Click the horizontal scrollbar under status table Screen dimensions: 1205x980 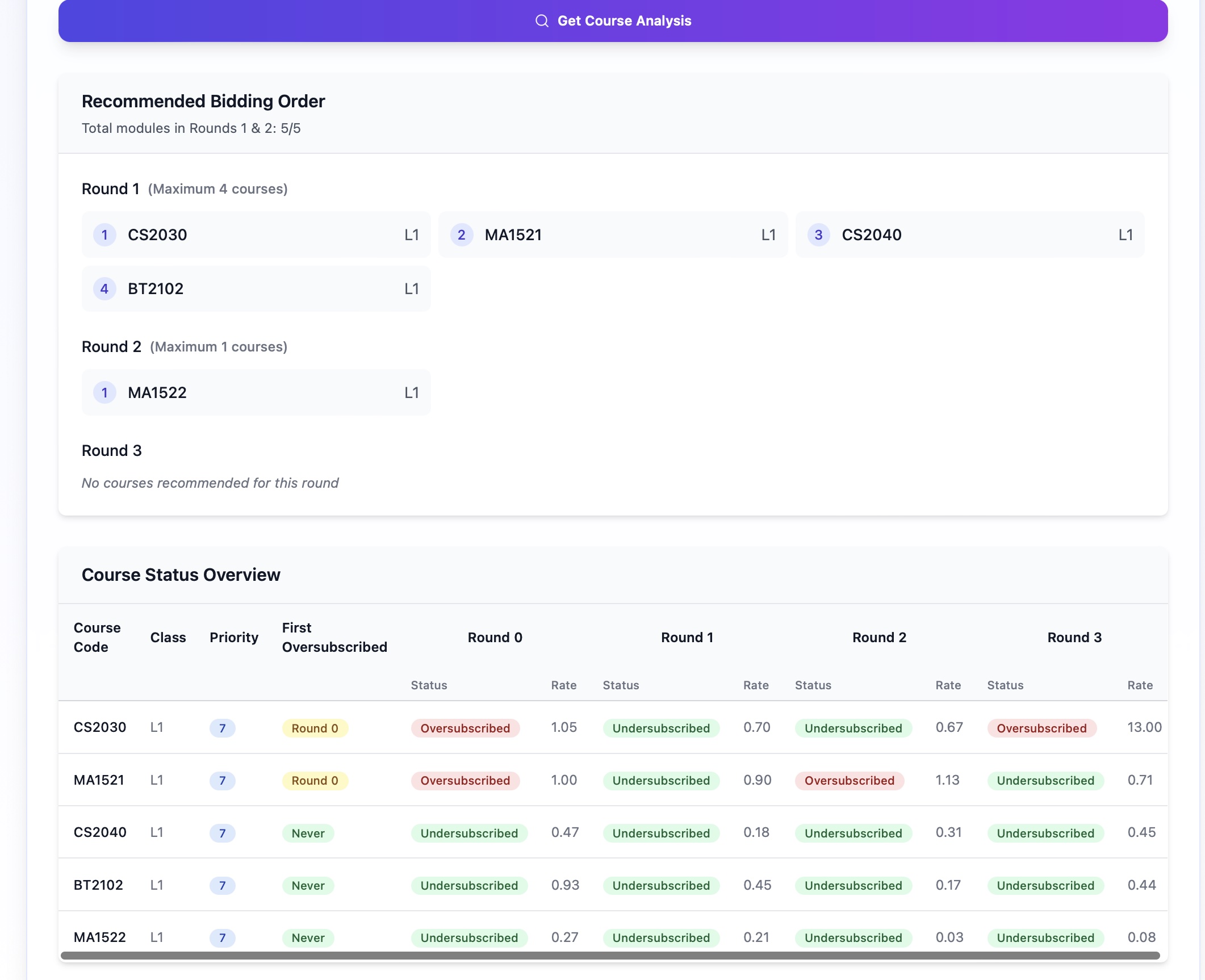pyautogui.click(x=610, y=956)
